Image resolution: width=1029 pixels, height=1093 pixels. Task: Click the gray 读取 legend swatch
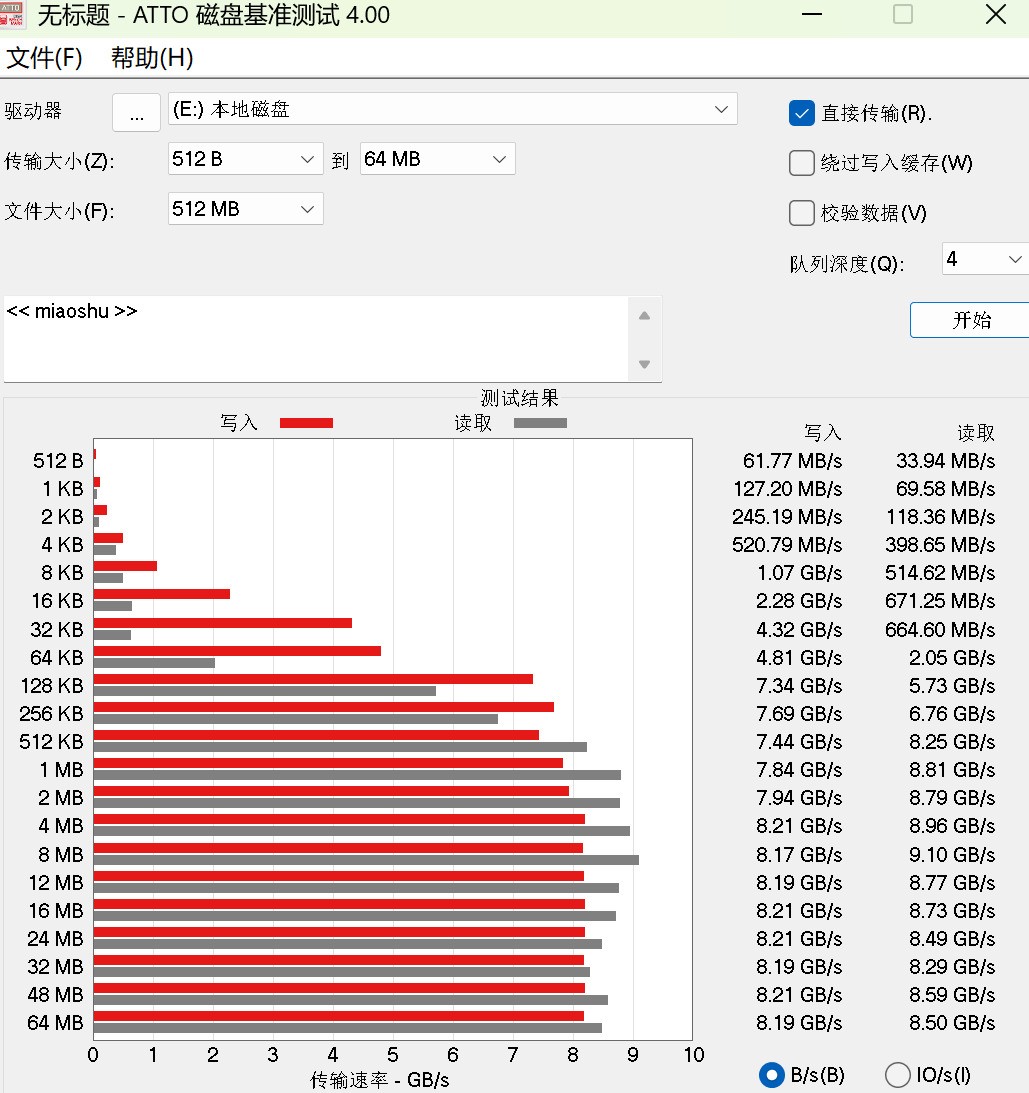[540, 422]
